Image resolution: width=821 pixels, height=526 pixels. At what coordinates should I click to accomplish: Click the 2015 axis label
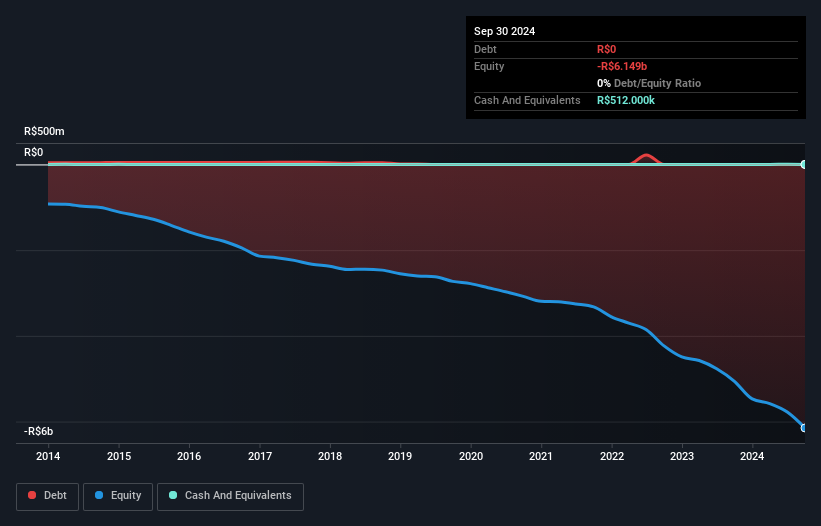(x=119, y=456)
